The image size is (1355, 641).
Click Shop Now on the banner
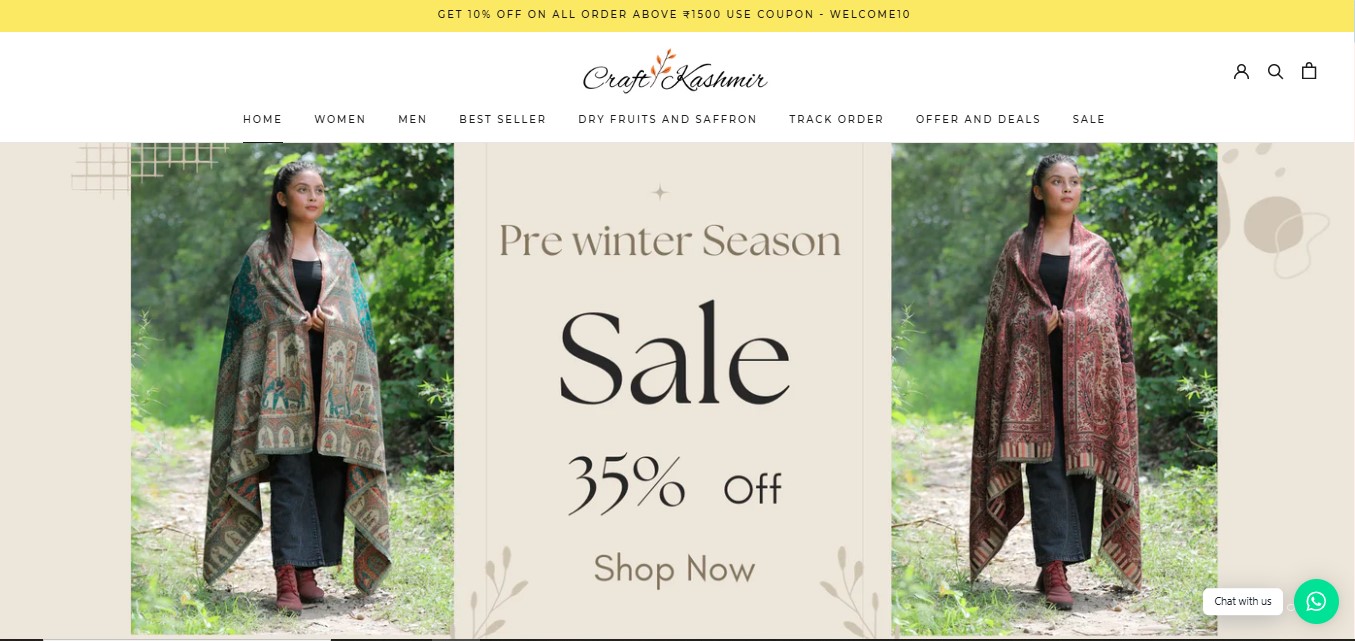tap(674, 569)
